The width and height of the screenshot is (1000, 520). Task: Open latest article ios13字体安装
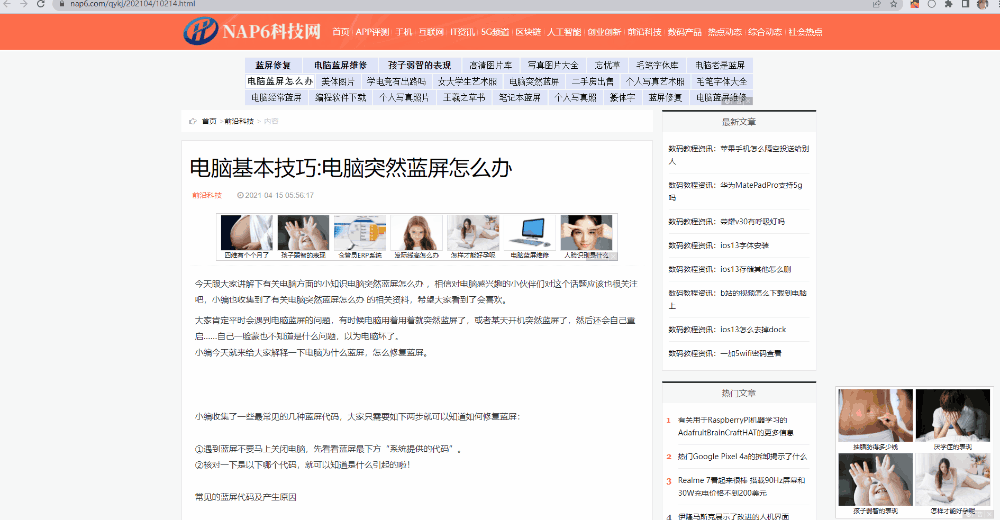[x=718, y=246]
